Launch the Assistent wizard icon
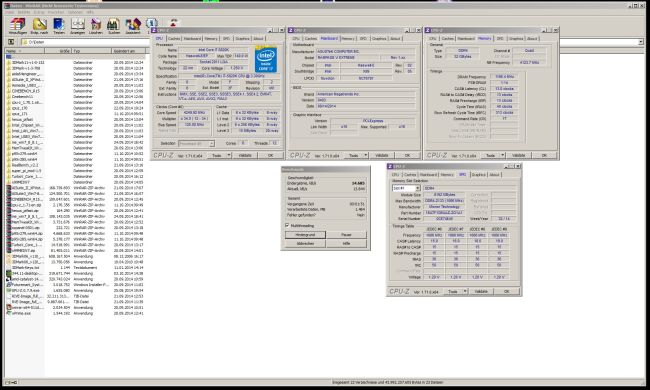Viewport: 650px width, 390px height. pos(133,26)
